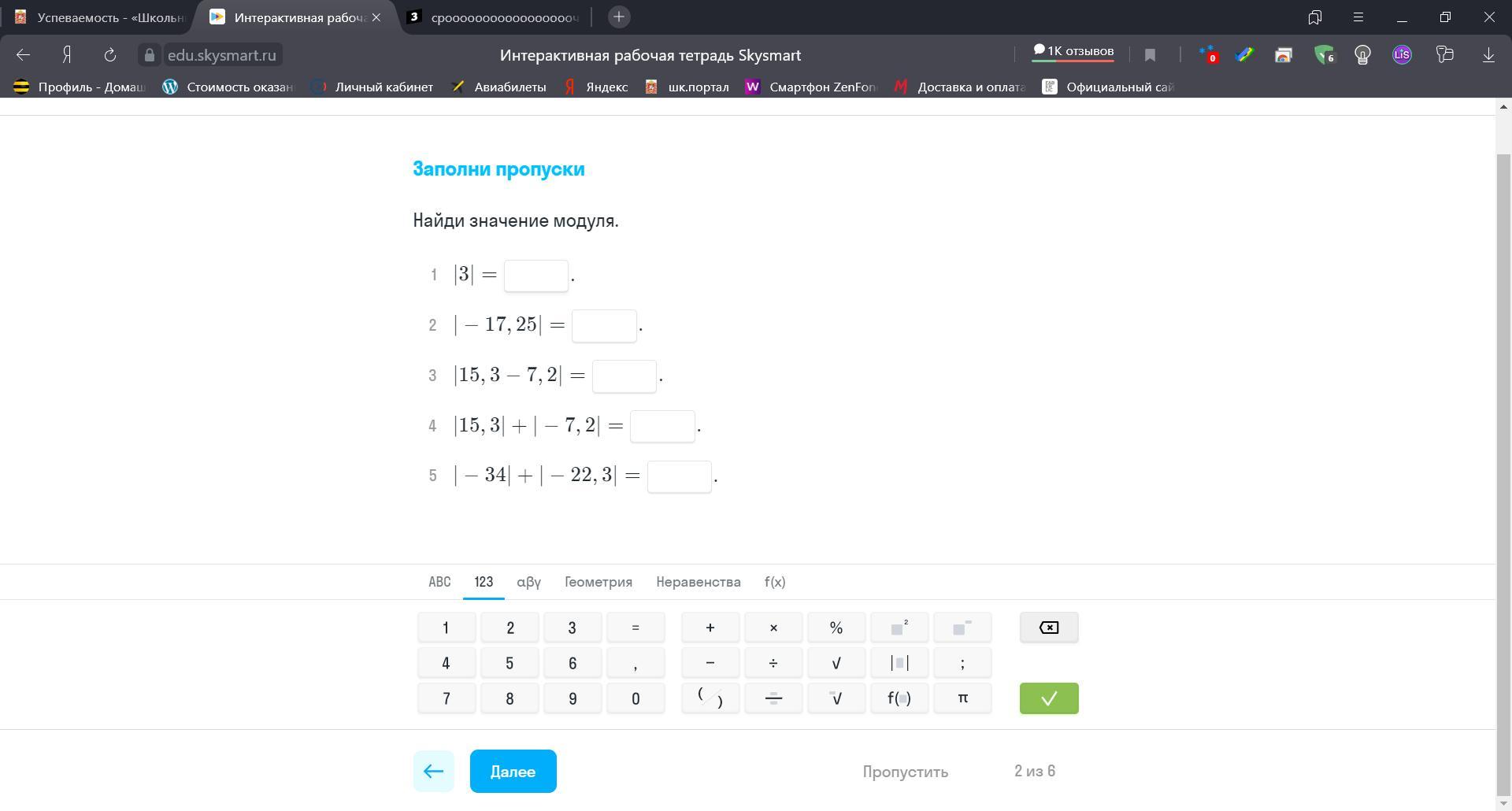Click the backspace delete key on math keyboard
This screenshot has height=811, width=1512.
coord(1049,628)
